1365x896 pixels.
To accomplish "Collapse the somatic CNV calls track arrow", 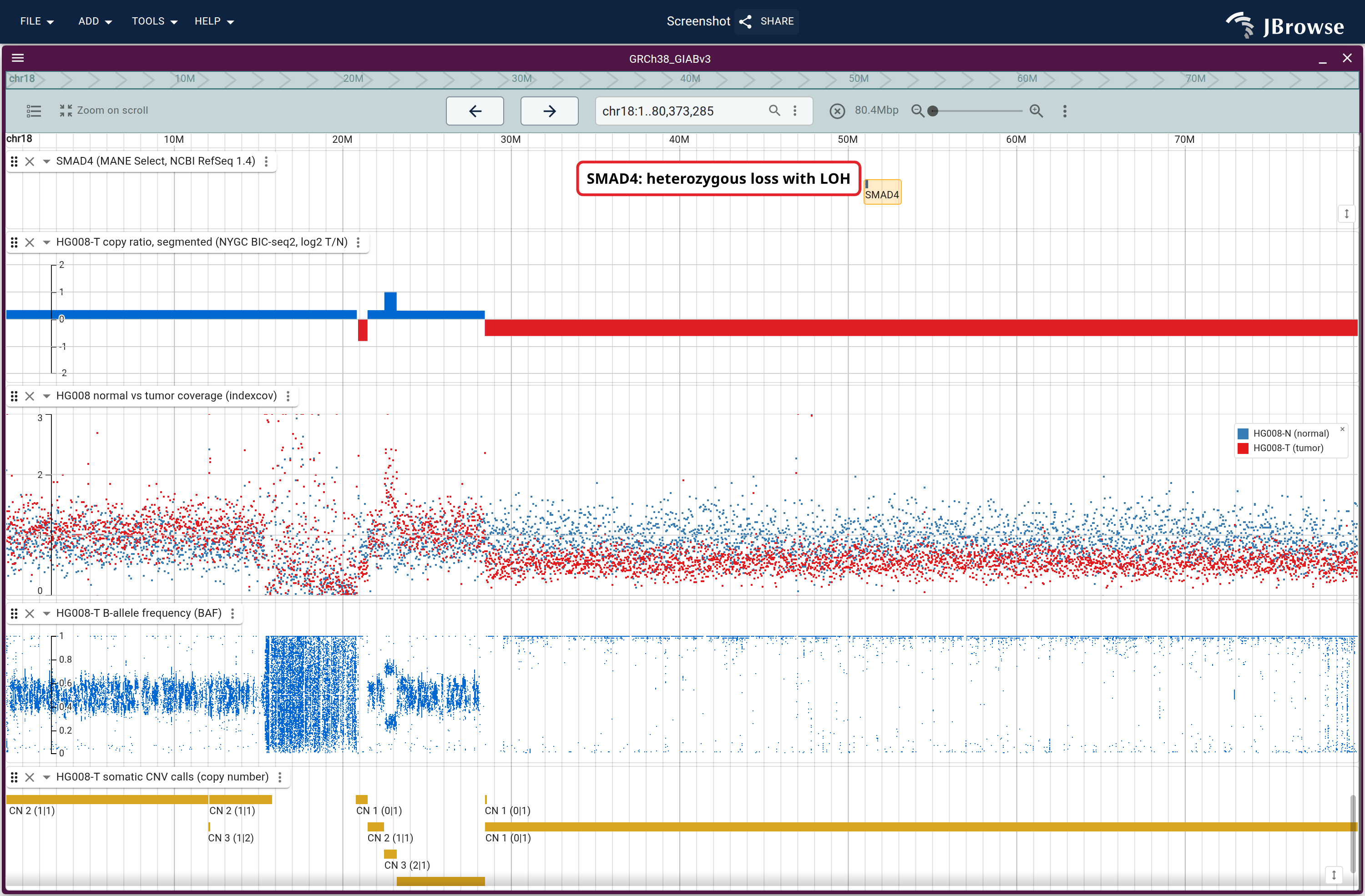I will click(46, 777).
